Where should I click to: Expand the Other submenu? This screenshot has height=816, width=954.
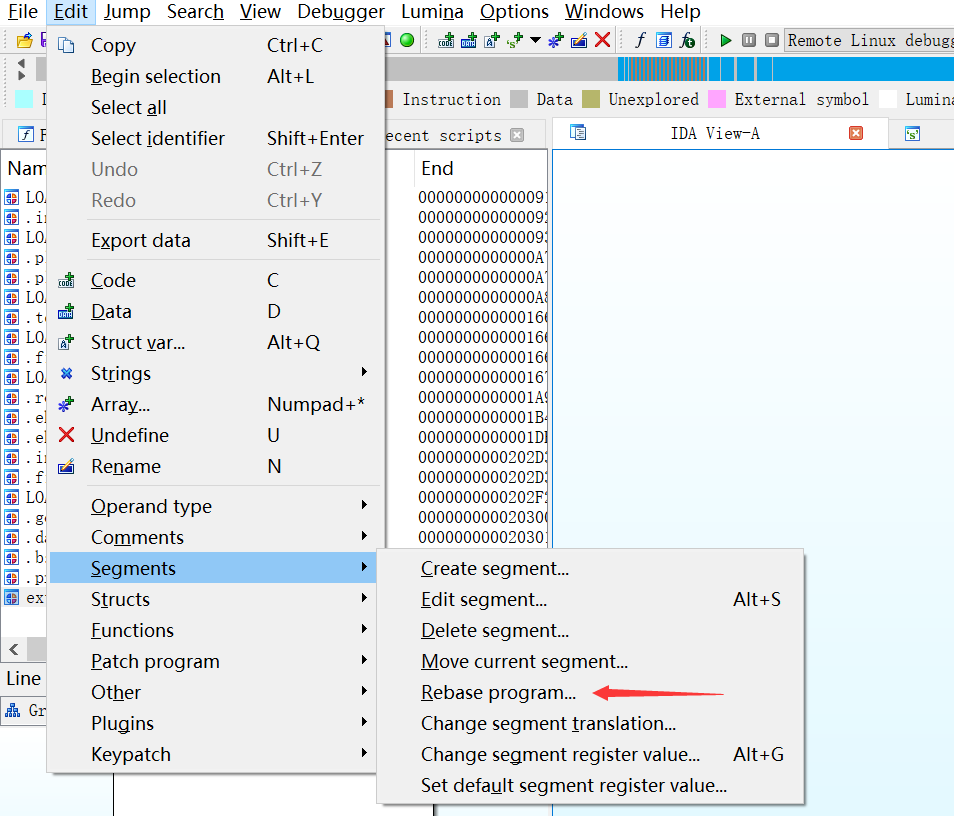click(364, 691)
